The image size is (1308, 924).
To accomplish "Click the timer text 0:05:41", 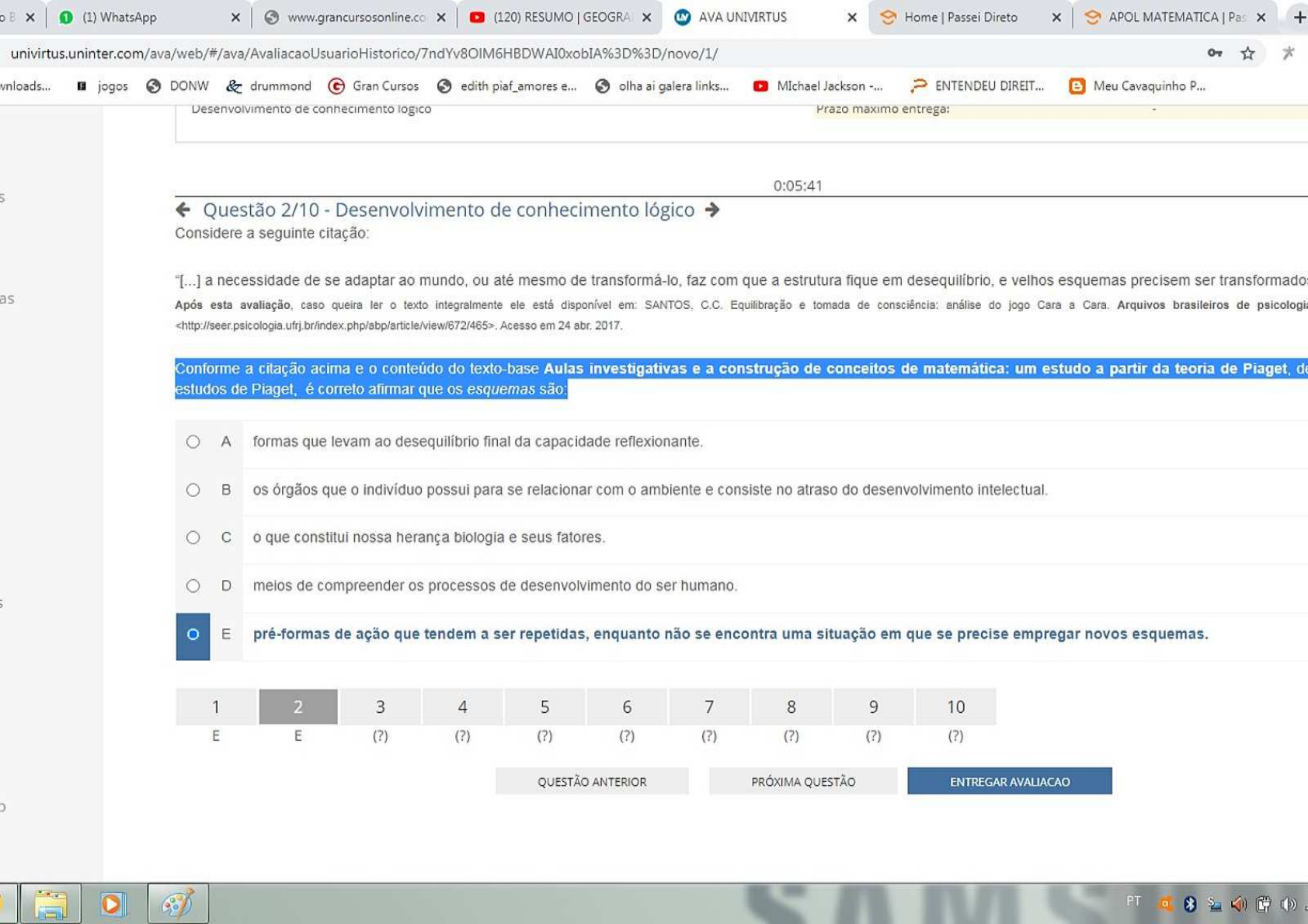I will click(x=798, y=186).
